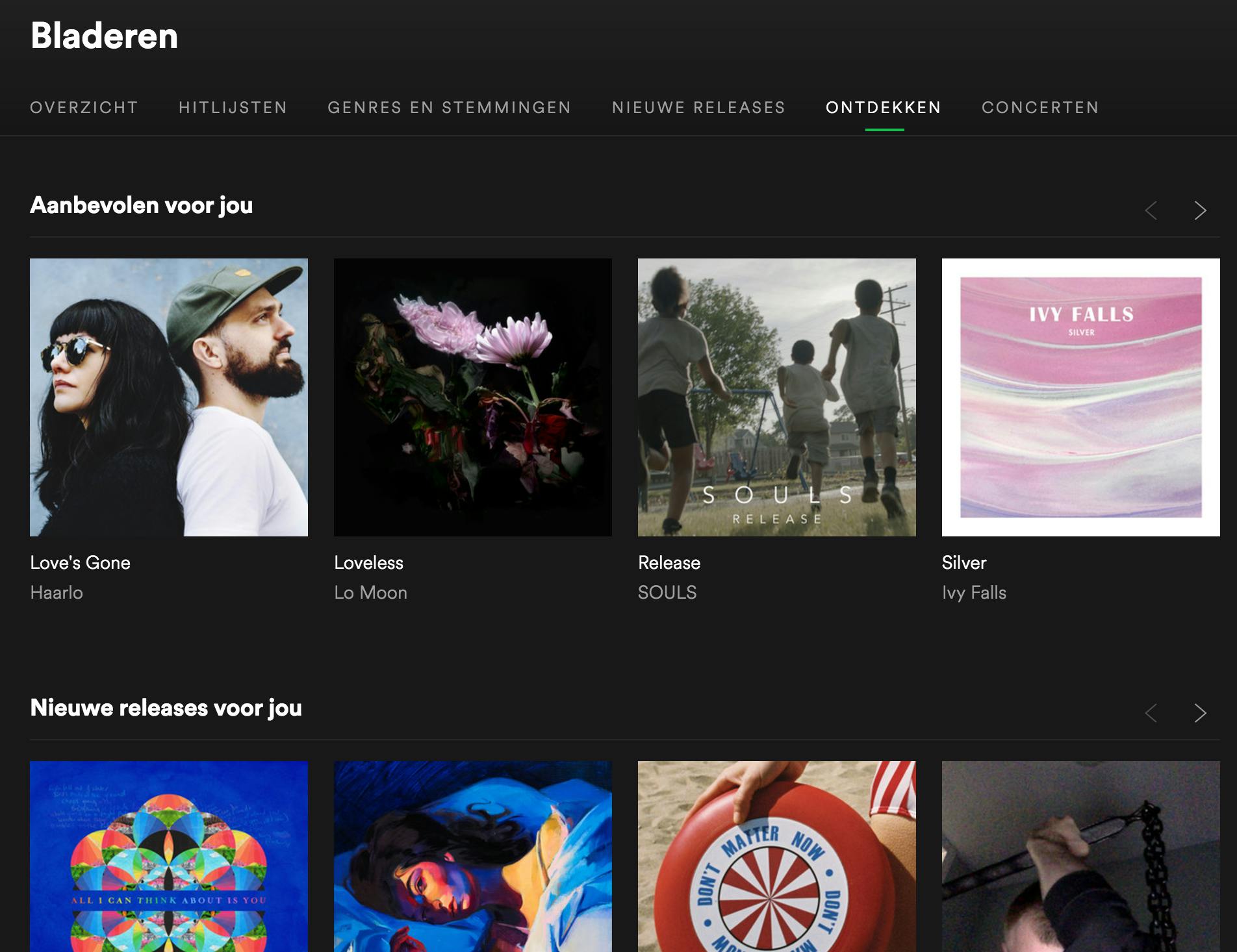Show previous items in Aanbevolen voor jou
The image size is (1237, 952).
pyautogui.click(x=1151, y=210)
